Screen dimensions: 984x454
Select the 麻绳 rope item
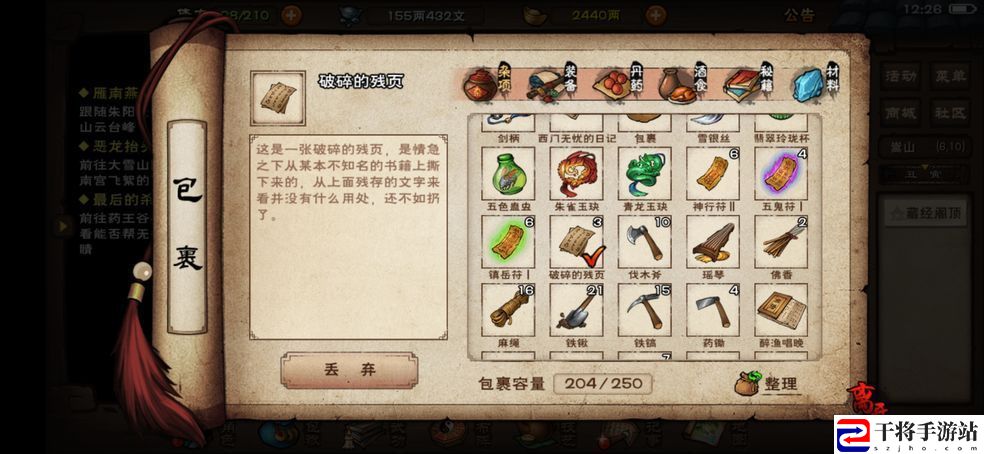point(508,310)
